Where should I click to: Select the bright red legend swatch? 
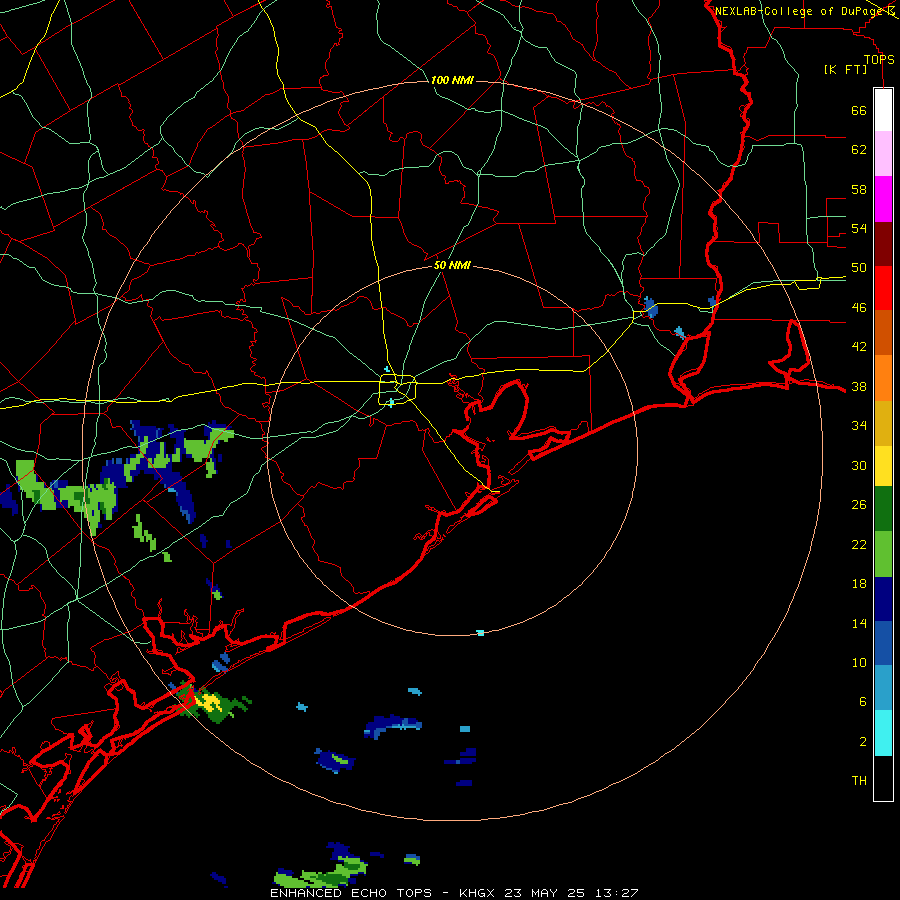coord(883,288)
